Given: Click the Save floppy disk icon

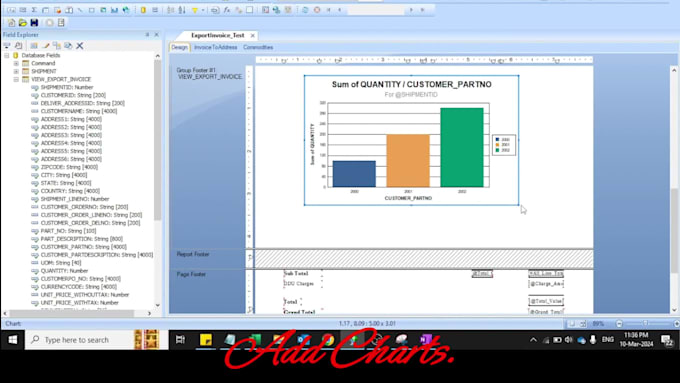Looking at the screenshot, I should click(34, 23).
